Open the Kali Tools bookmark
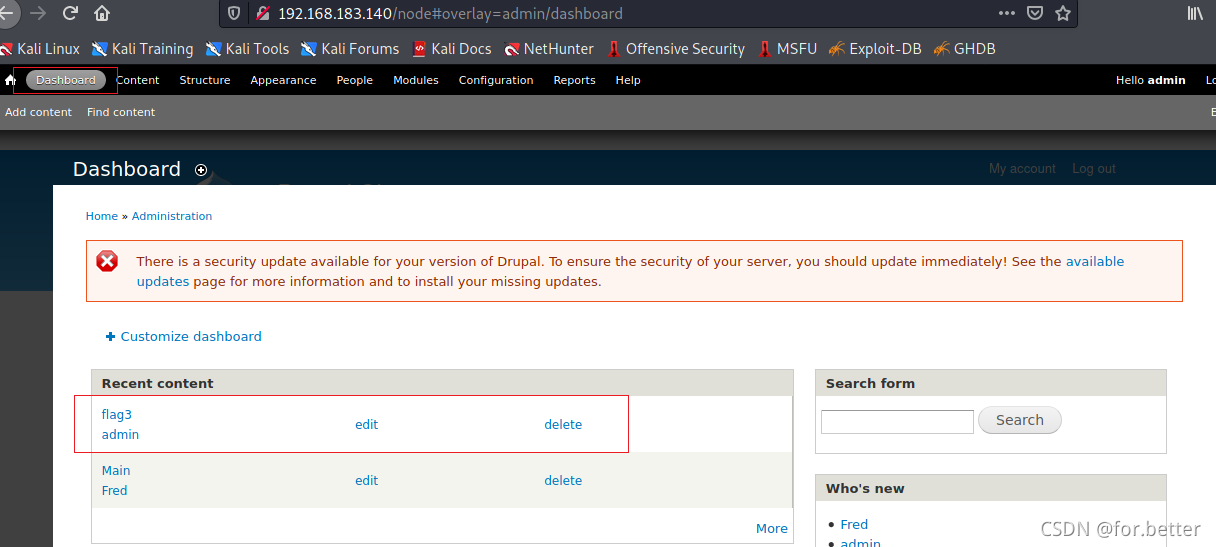The height and width of the screenshot is (547, 1216). [x=247, y=49]
